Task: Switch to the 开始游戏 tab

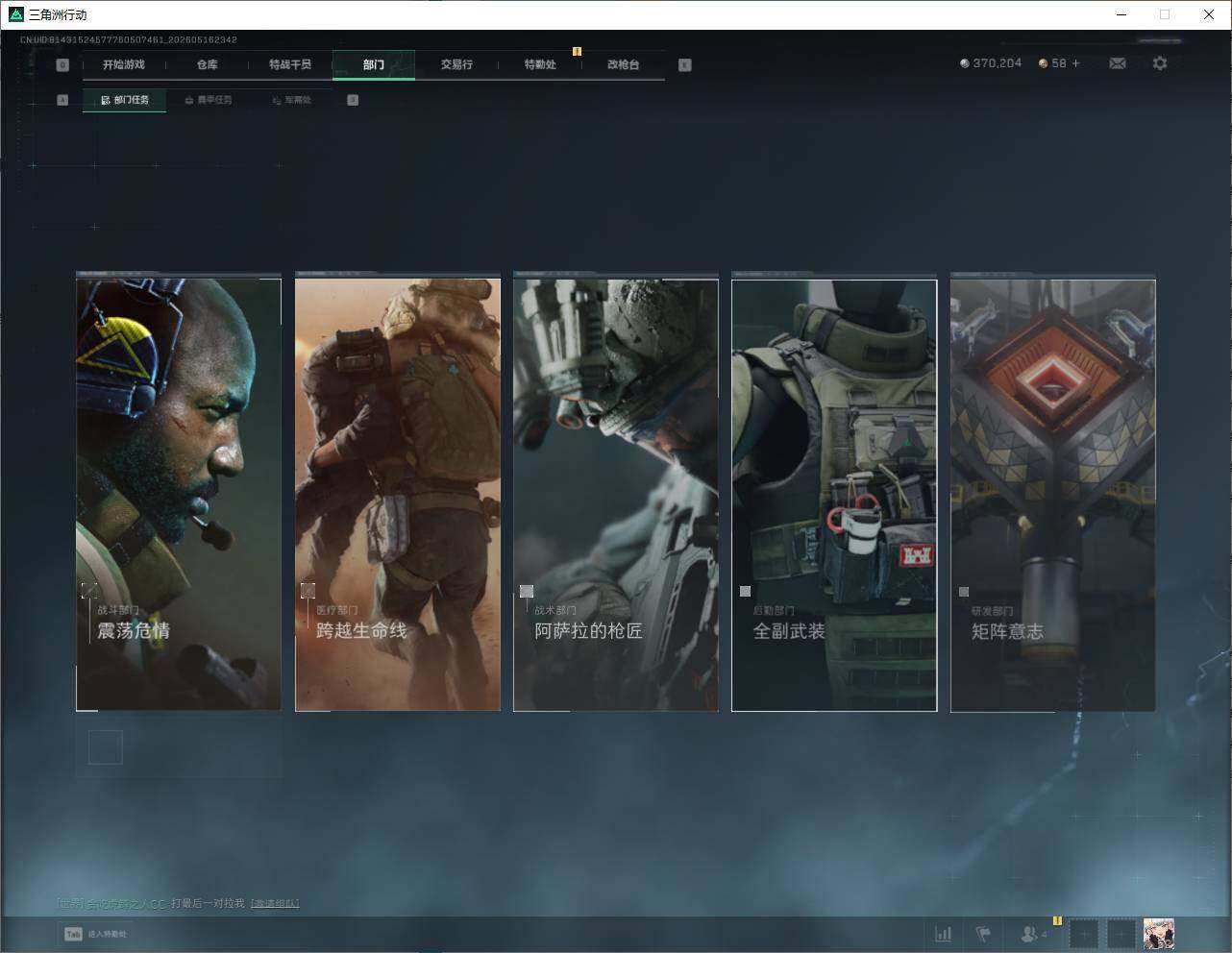Action: pos(124,64)
